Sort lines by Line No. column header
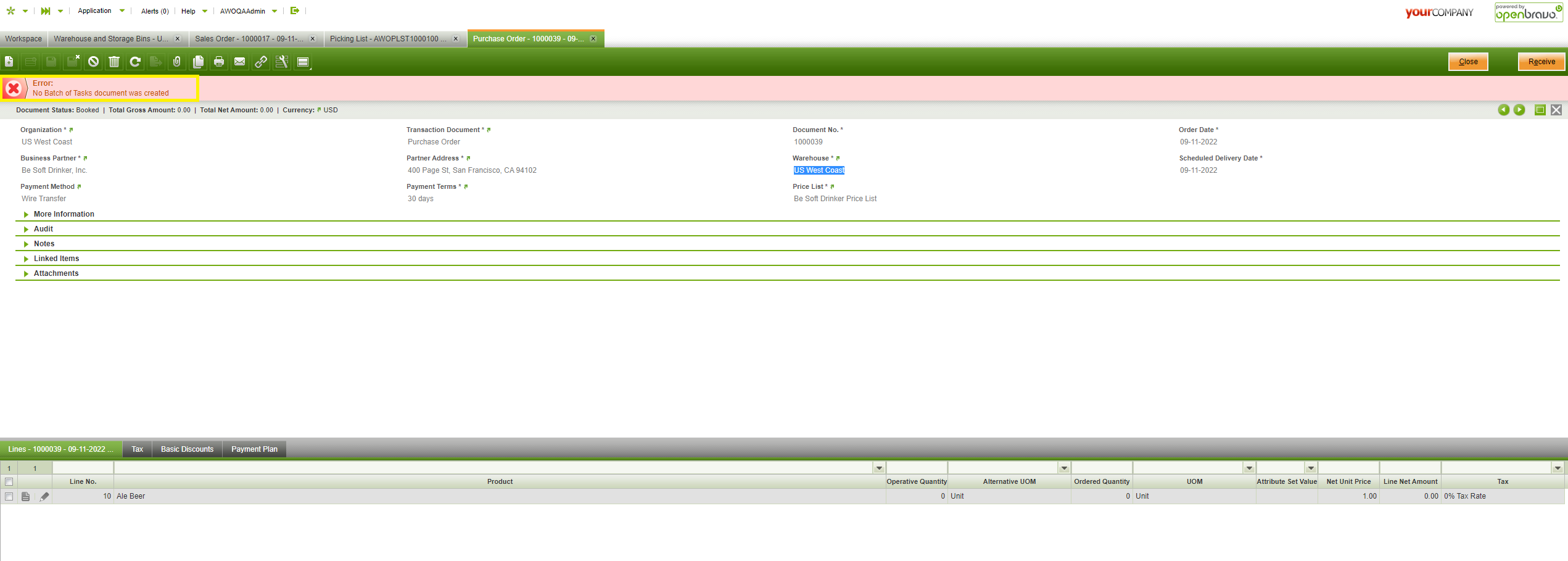This screenshot has height=561, width=1568. point(83,482)
